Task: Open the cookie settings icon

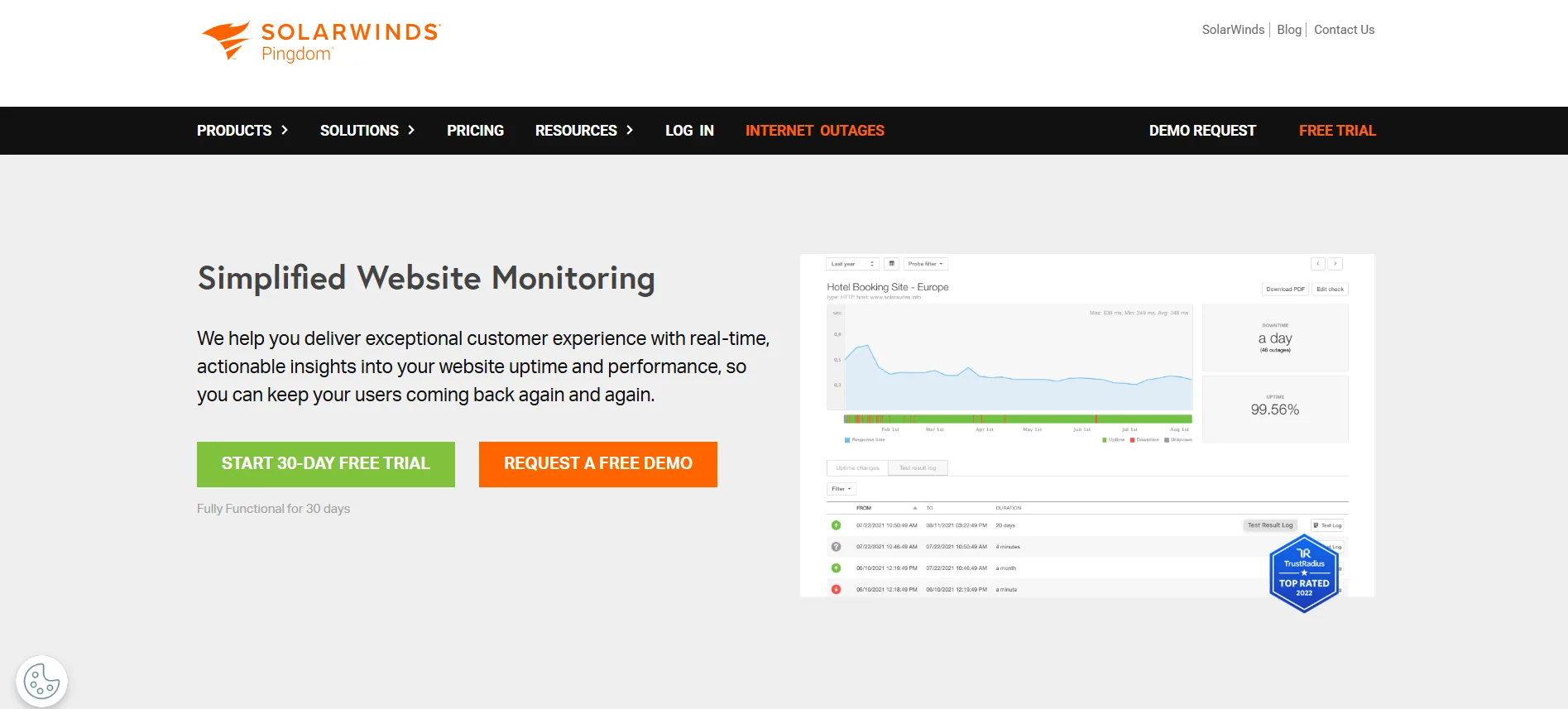Action: [x=41, y=682]
